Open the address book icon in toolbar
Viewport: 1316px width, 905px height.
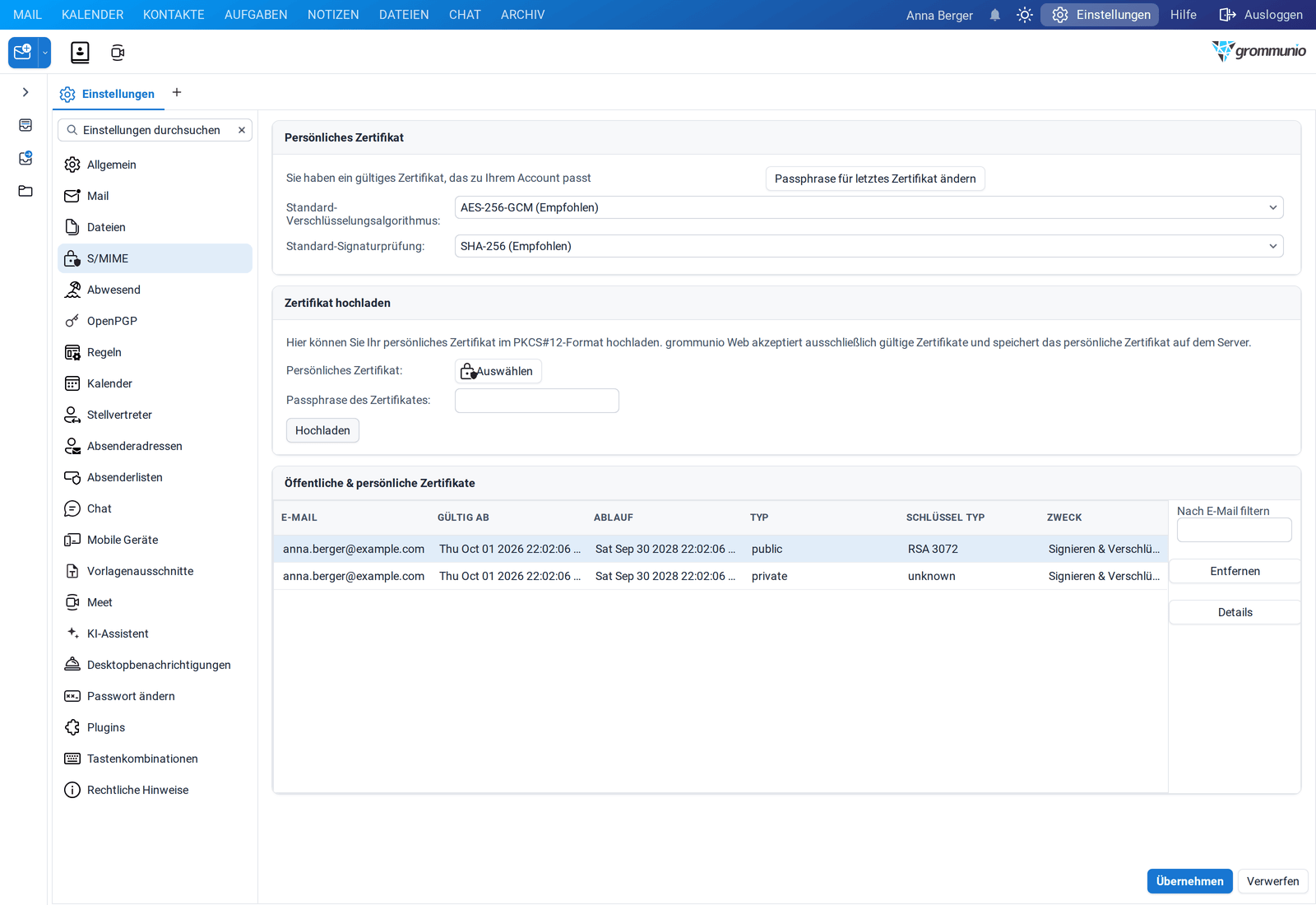80,53
